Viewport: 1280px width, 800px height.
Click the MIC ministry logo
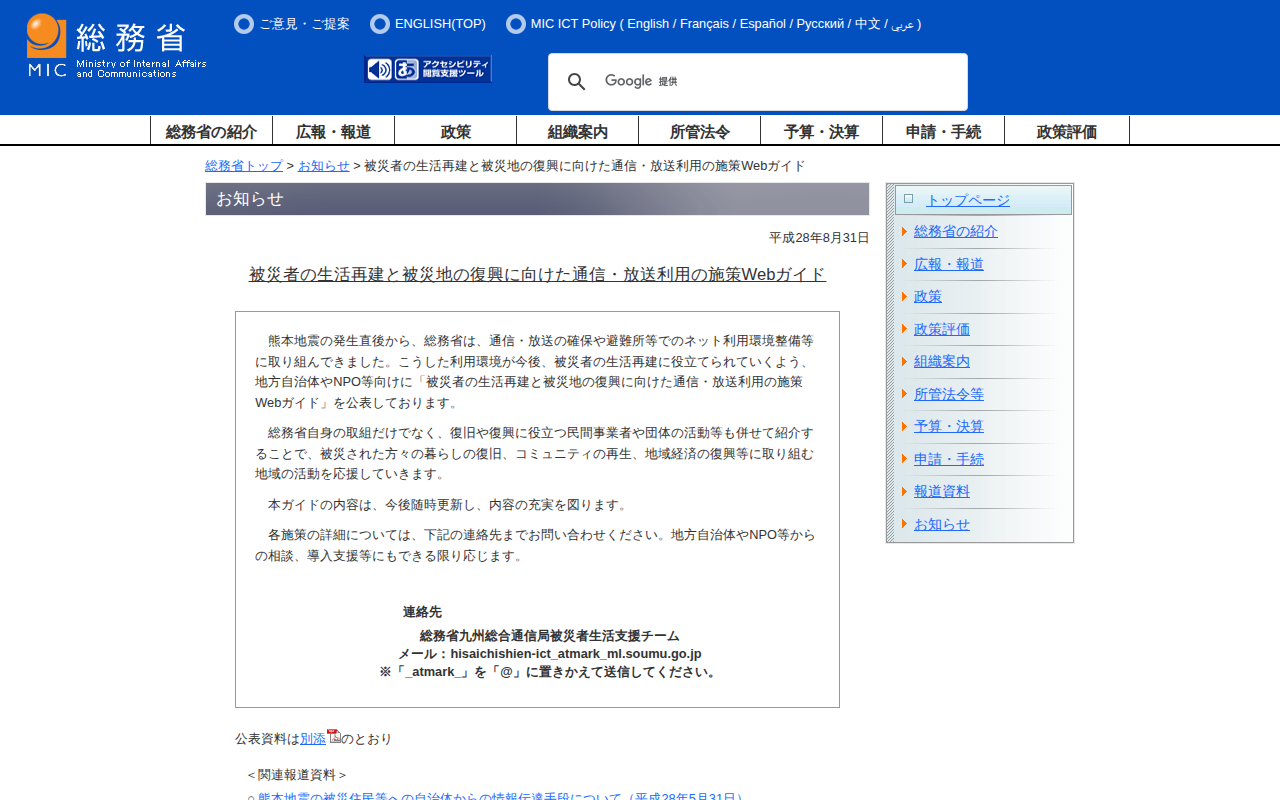pyautogui.click(x=116, y=46)
